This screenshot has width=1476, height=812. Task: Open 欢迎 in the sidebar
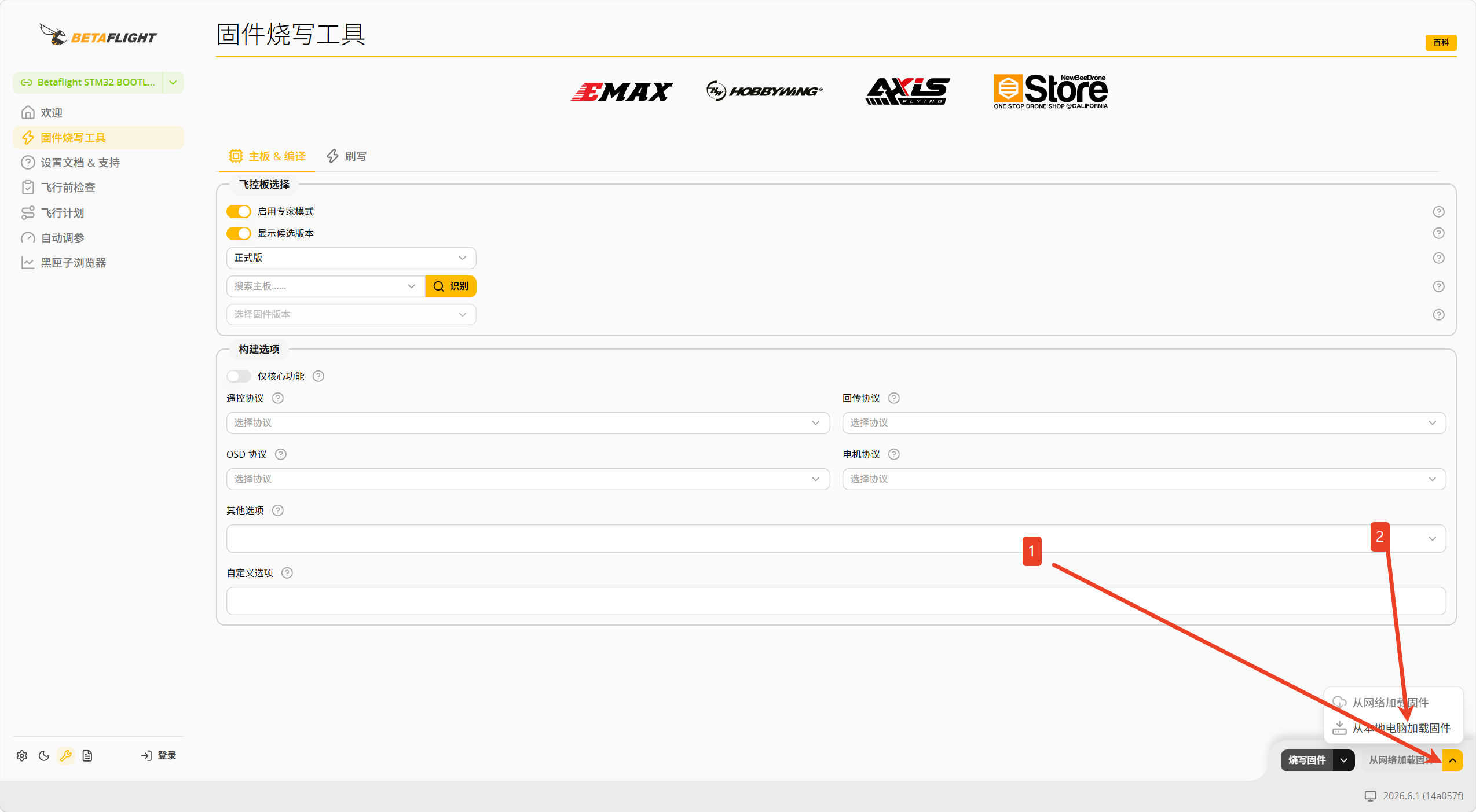pos(98,113)
